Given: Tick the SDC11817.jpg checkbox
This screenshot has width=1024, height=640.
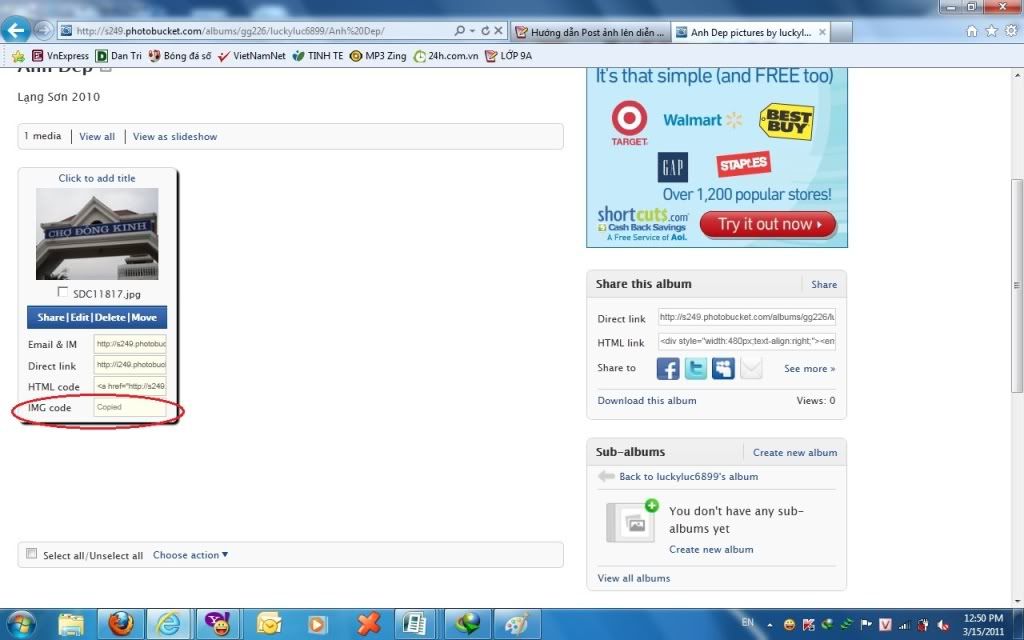Looking at the screenshot, I should (63, 293).
